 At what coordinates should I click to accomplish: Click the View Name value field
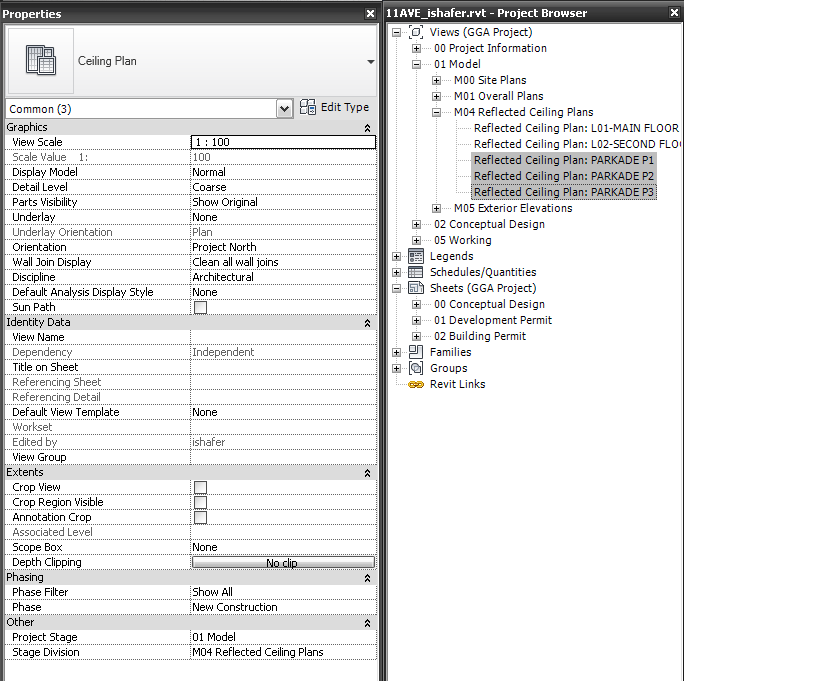pyautogui.click(x=283, y=337)
